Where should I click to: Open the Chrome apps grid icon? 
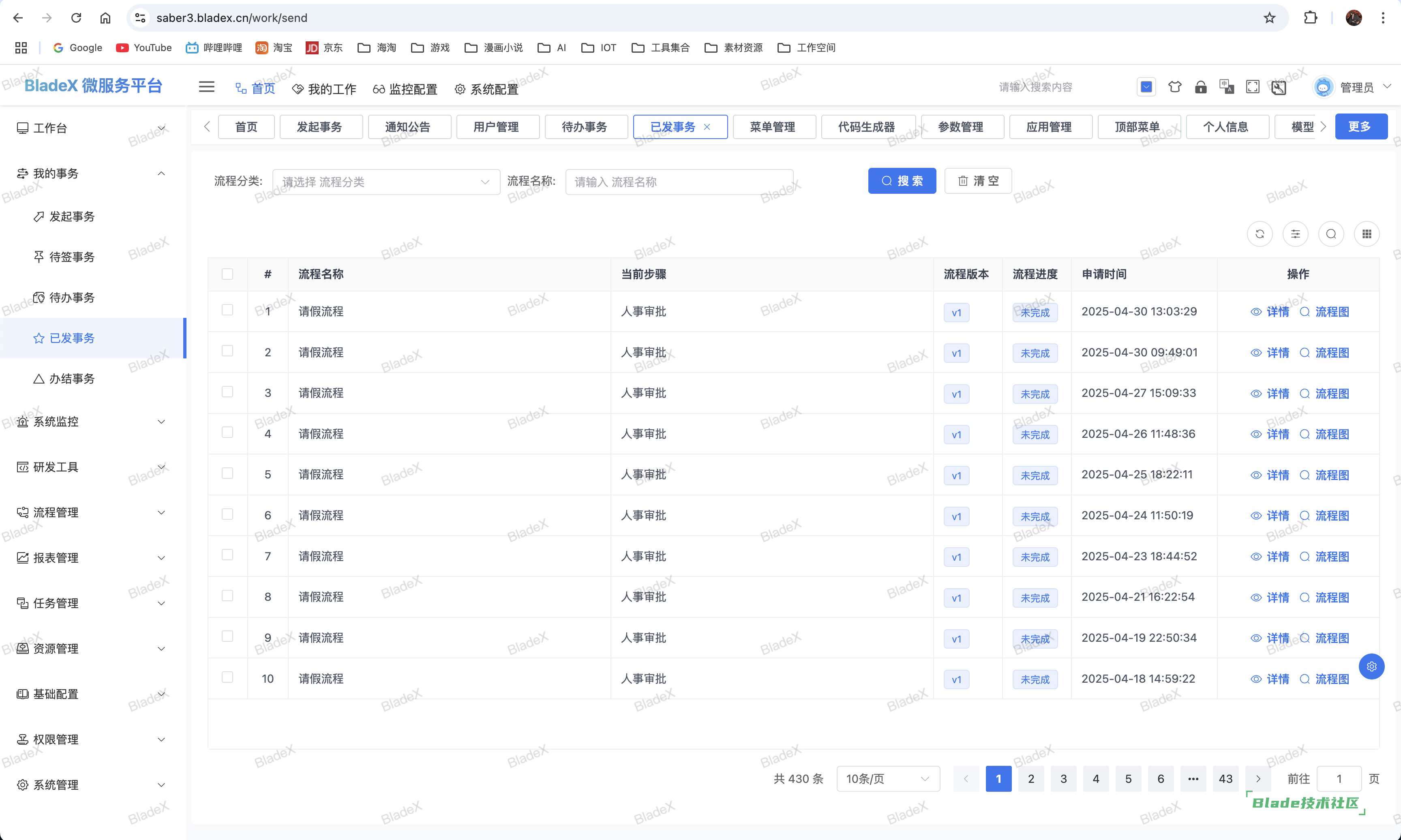point(21,47)
